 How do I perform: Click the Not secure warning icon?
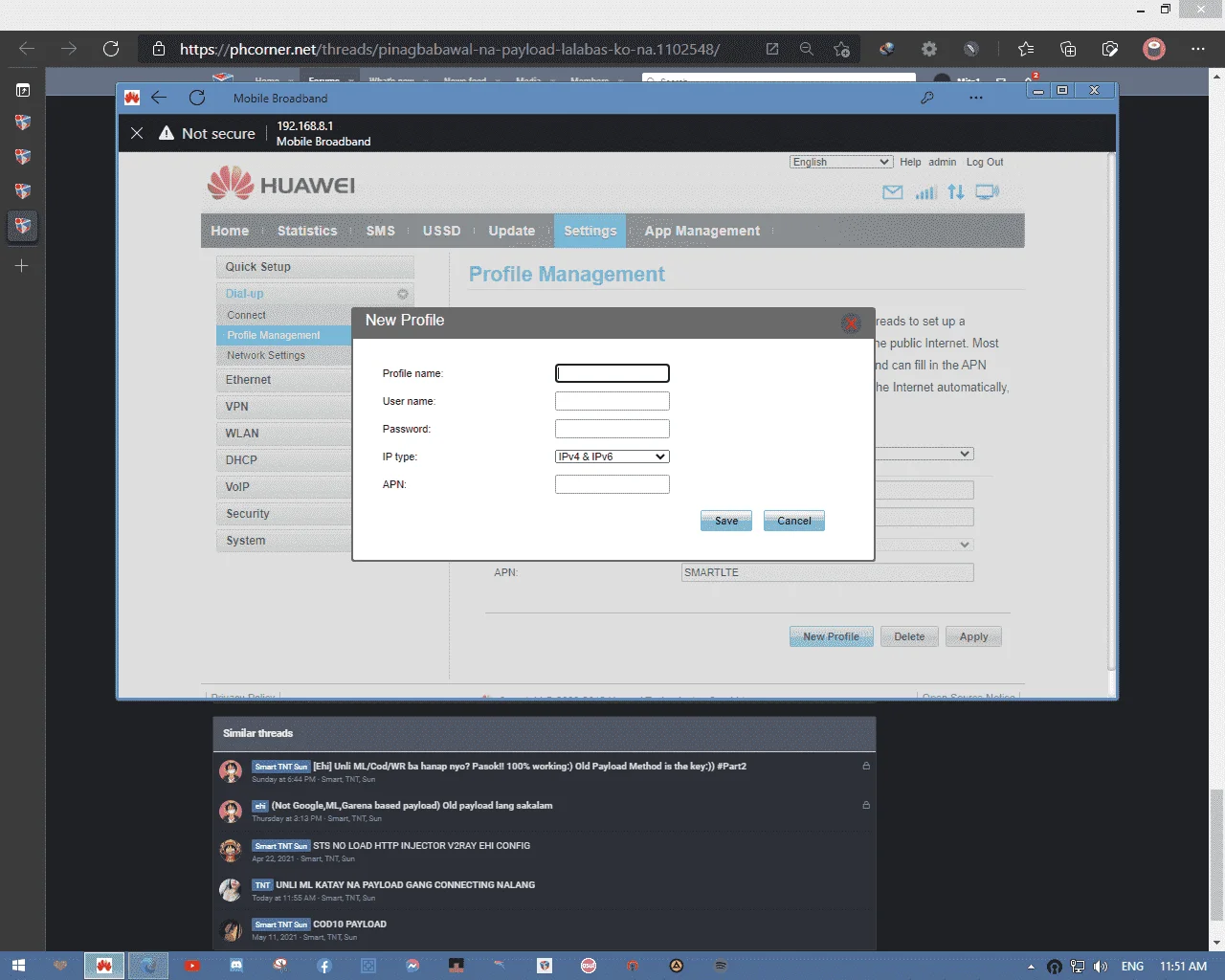pos(167,133)
